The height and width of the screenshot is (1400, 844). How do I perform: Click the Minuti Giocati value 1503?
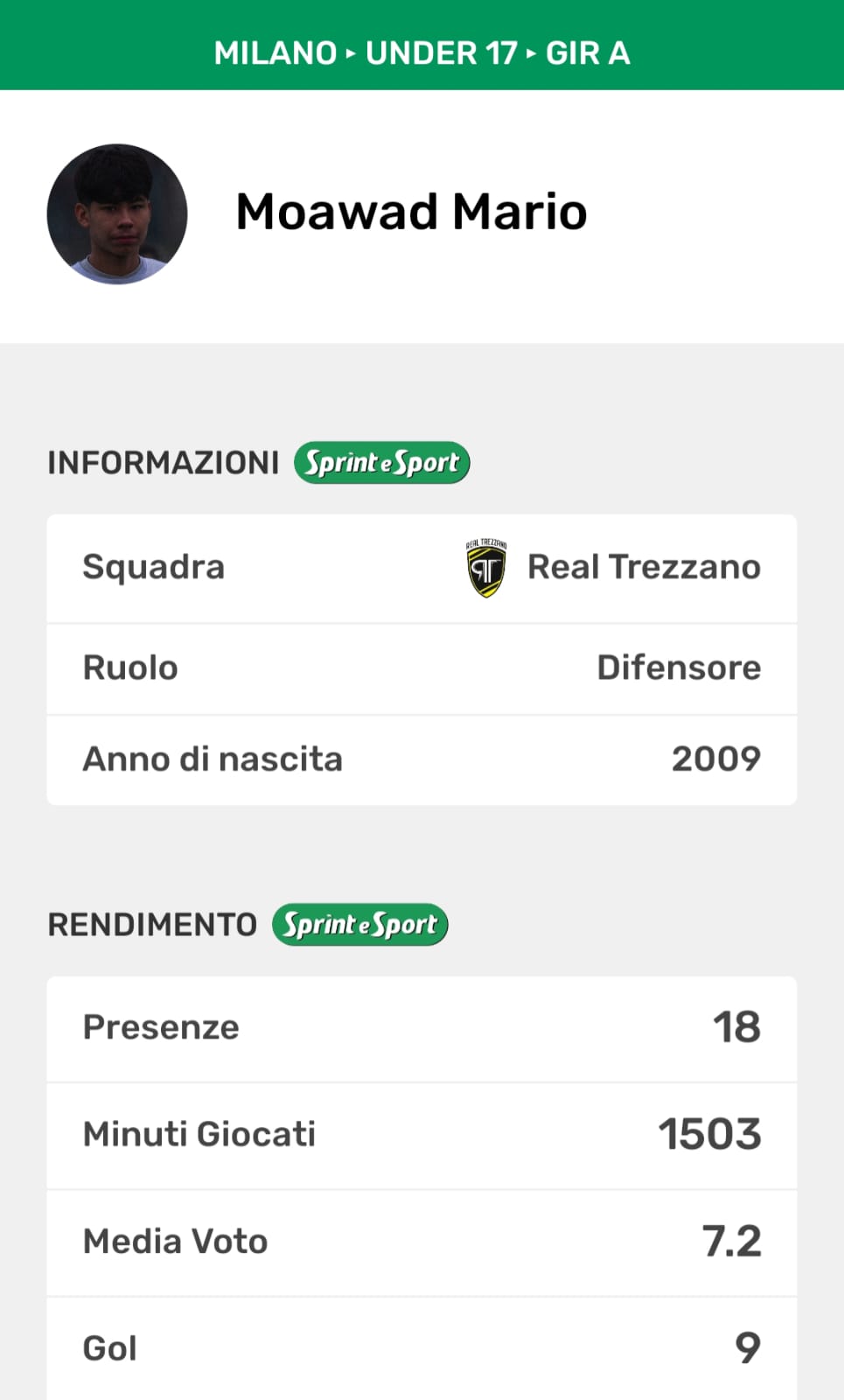point(709,1134)
